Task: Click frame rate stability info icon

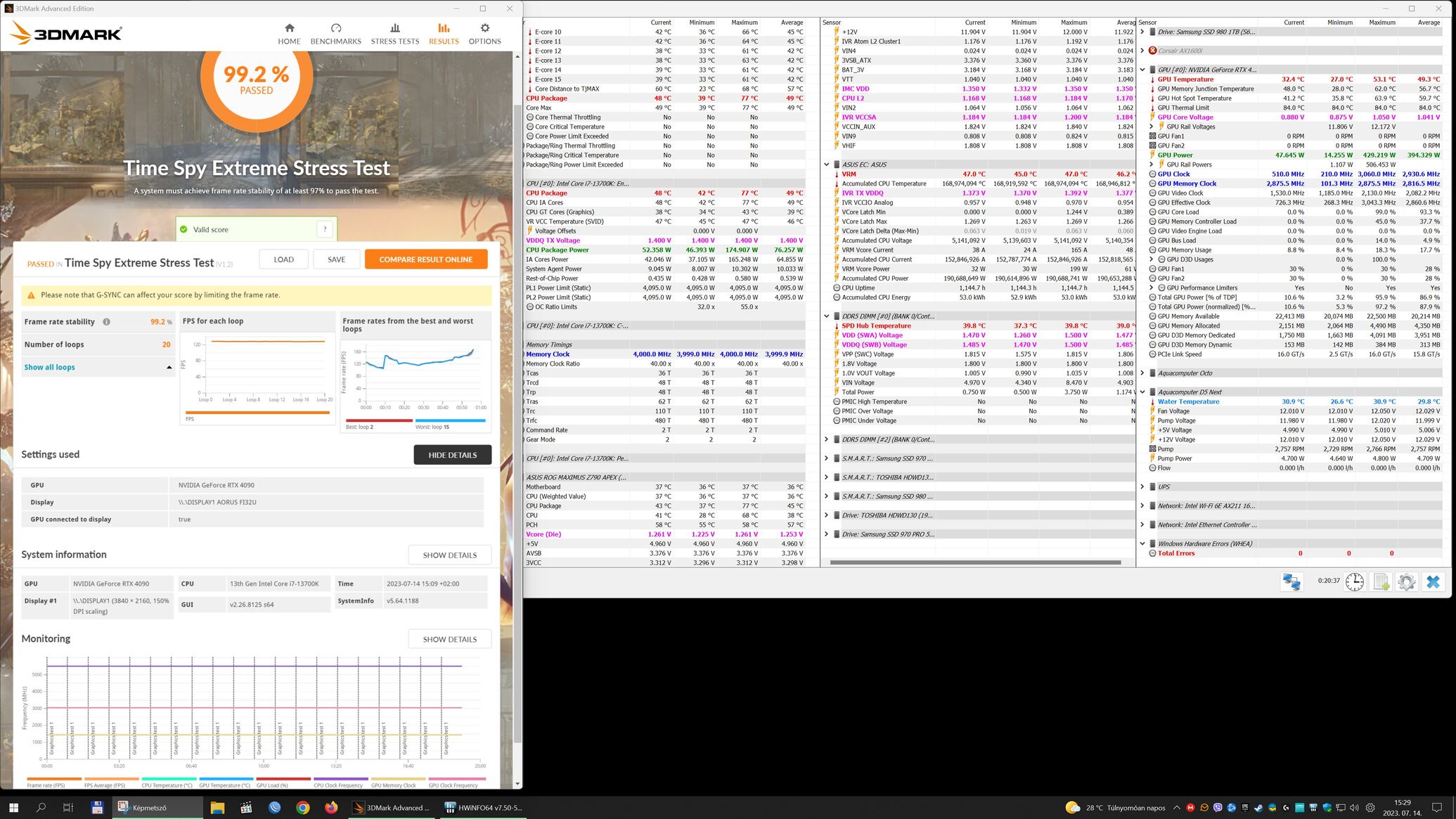Action: (106, 322)
